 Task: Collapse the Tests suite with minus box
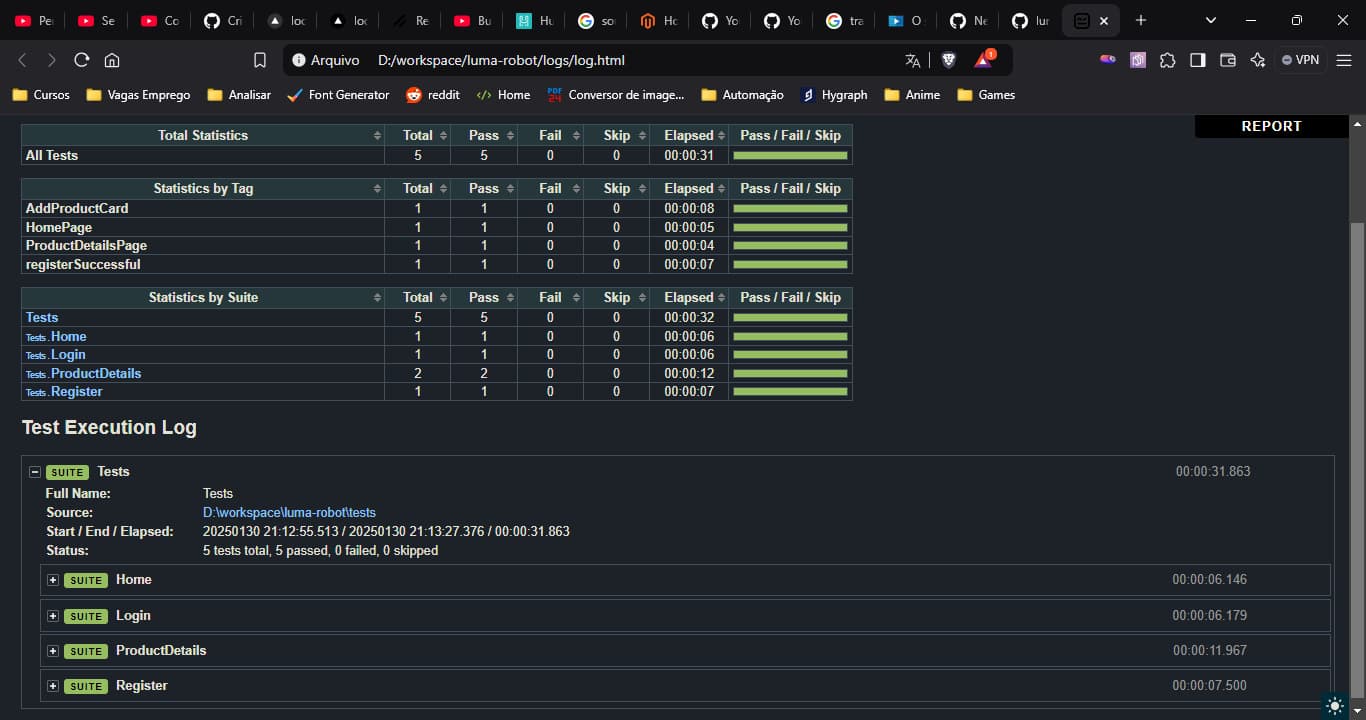(x=34, y=472)
